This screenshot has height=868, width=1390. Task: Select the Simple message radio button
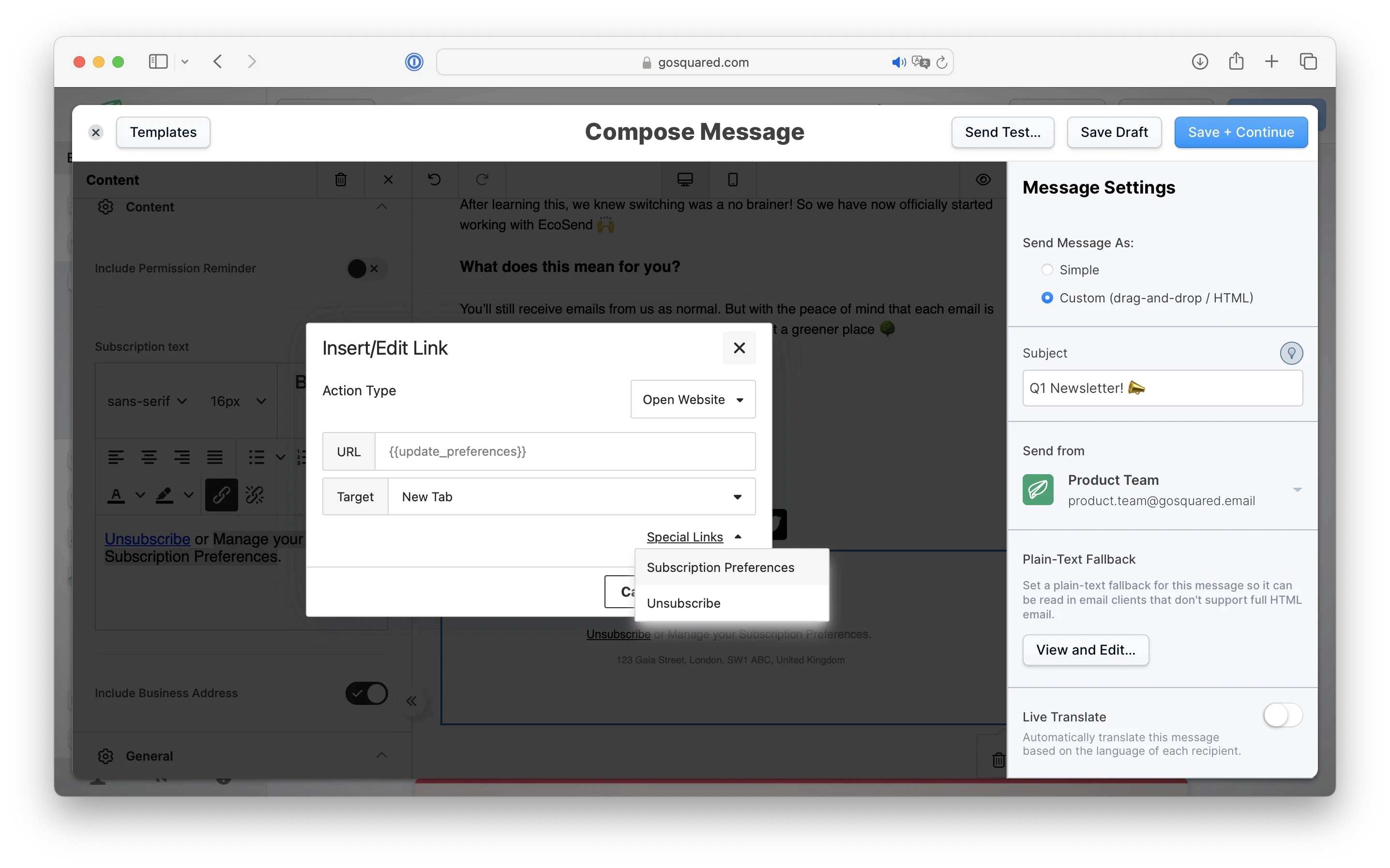(1047, 269)
